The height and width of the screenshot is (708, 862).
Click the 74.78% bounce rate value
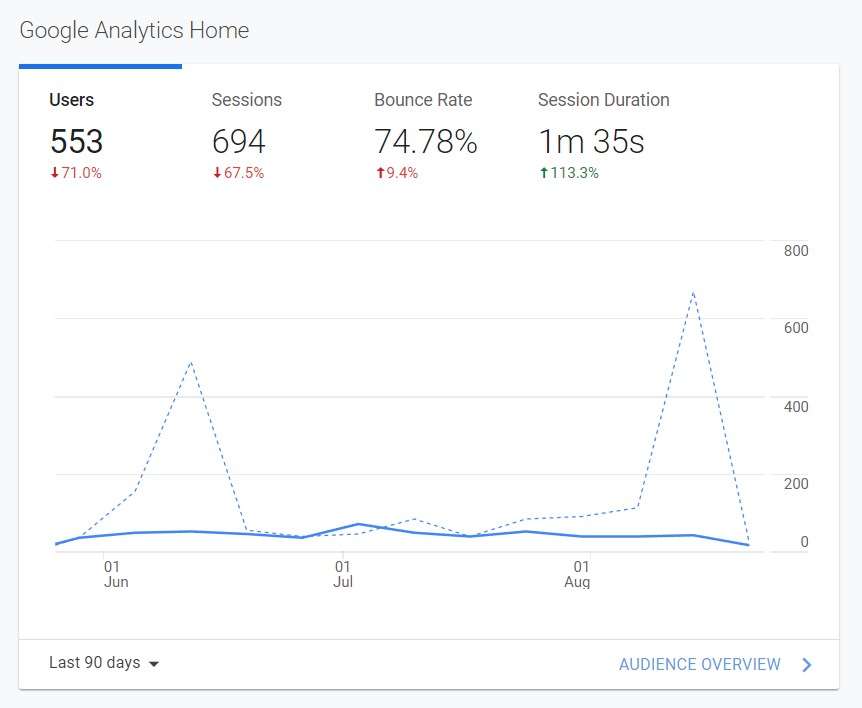pyautogui.click(x=426, y=141)
